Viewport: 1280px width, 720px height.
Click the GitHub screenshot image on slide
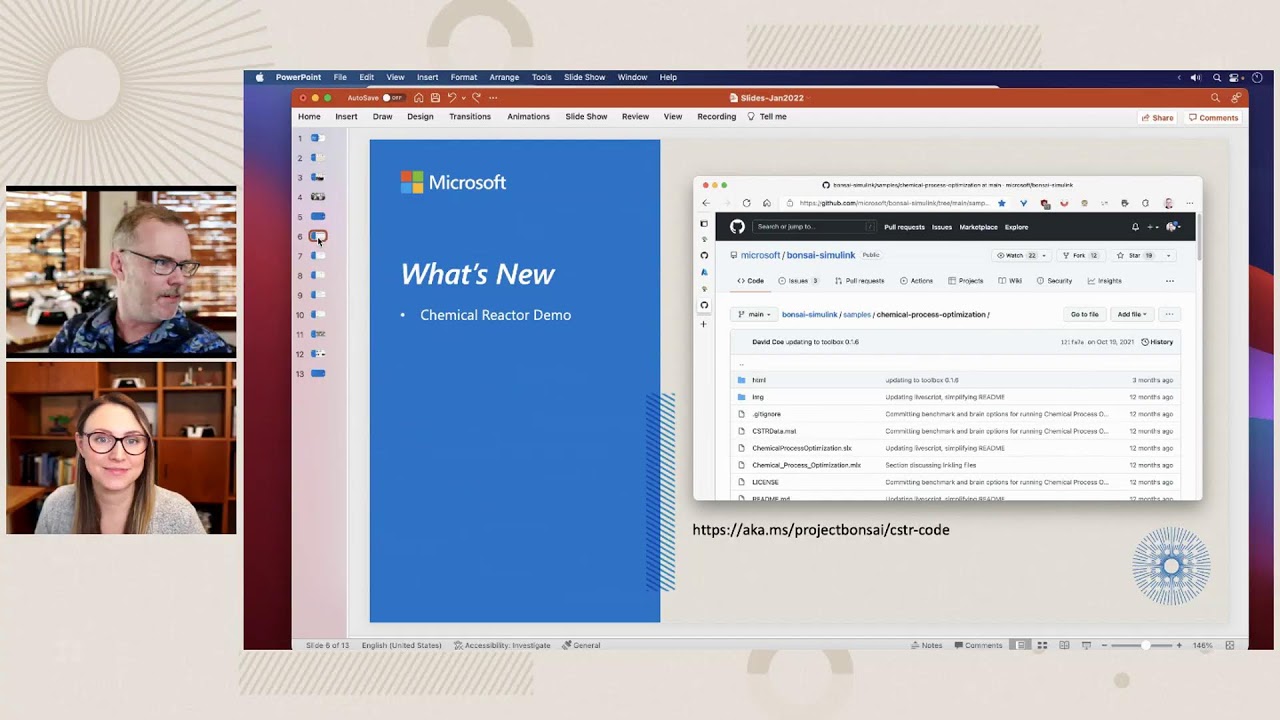pos(947,338)
